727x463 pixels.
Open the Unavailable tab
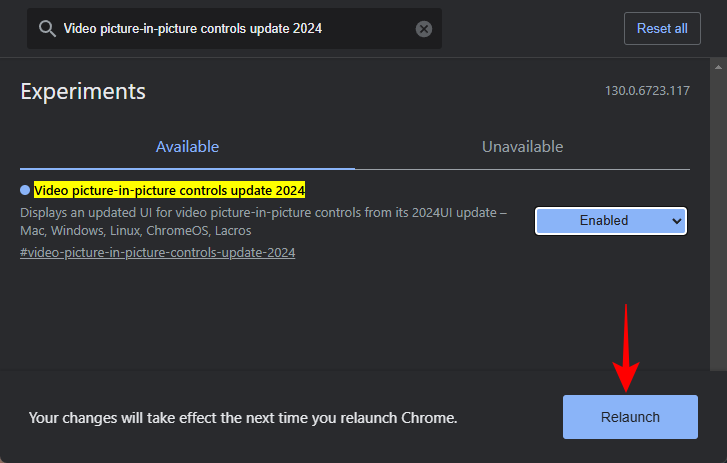[522, 147]
